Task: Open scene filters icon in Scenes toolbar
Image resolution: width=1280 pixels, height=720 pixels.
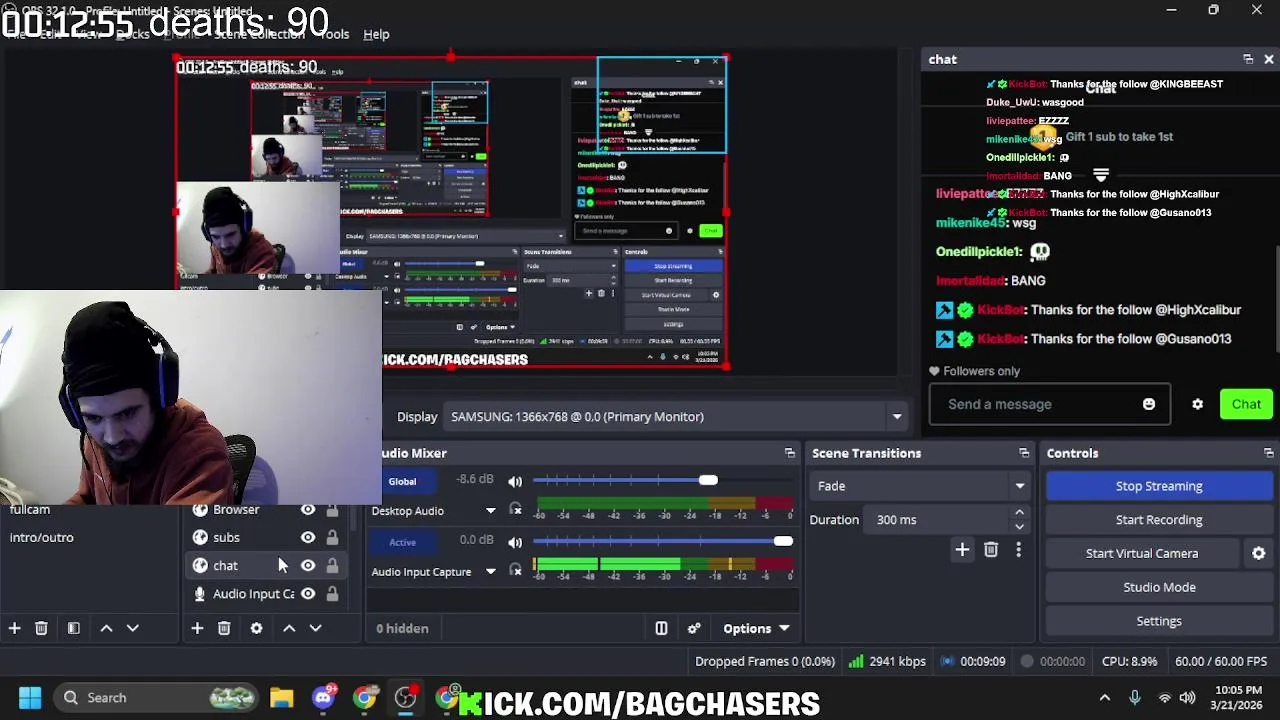Action: tap(73, 628)
